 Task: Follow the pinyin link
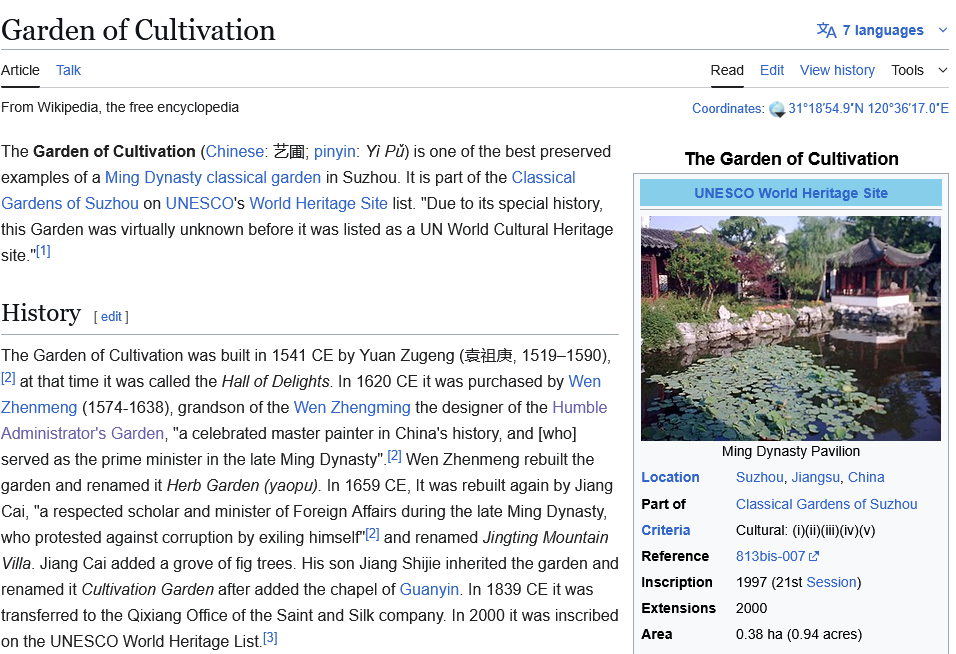point(335,151)
